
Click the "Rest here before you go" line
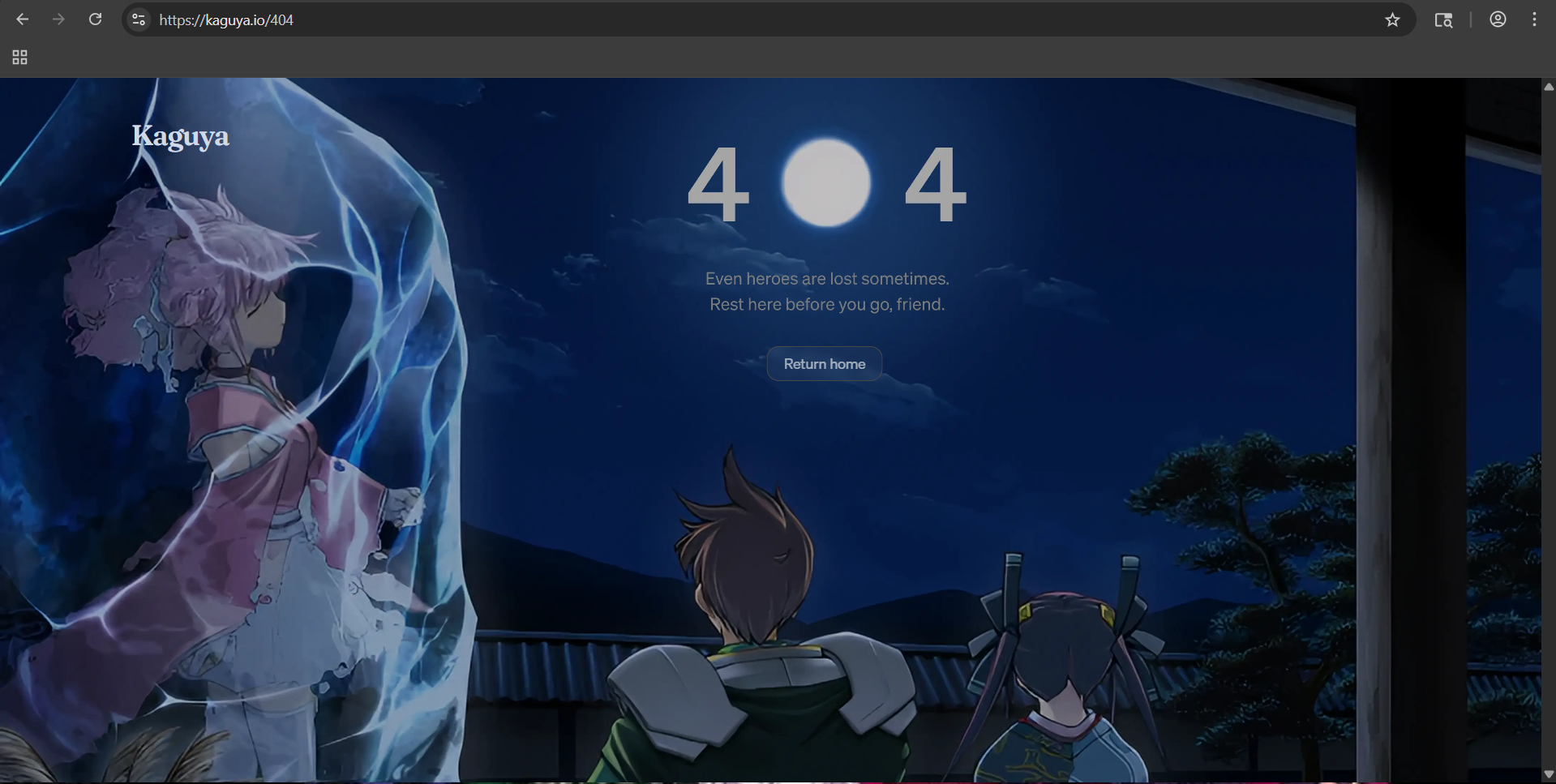[x=826, y=305]
